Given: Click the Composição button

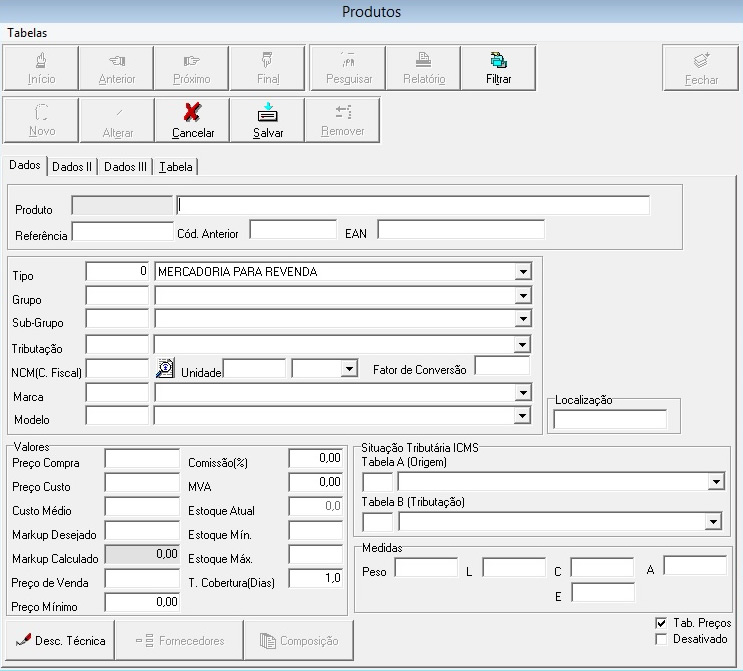Looking at the screenshot, I should tap(299, 641).
